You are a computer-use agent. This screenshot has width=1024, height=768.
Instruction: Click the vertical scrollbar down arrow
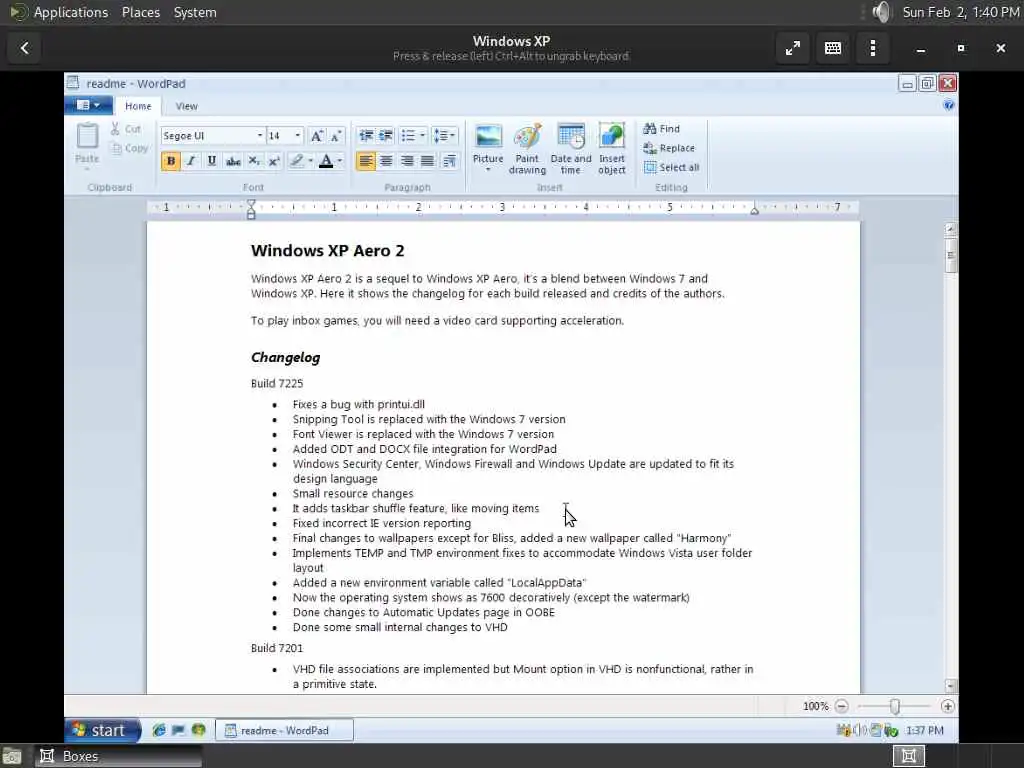(951, 686)
